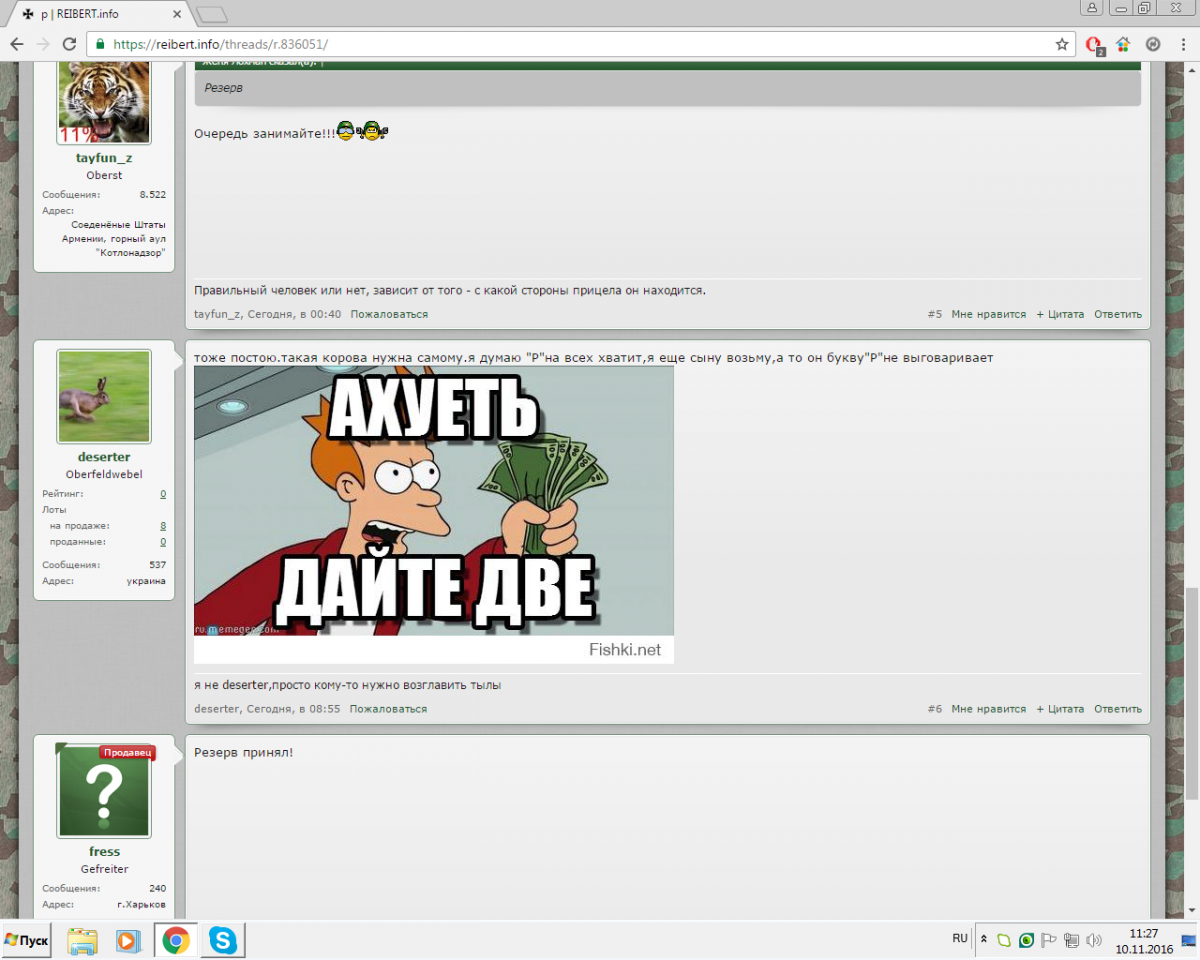Open tayfun_z tiger avatar
Screen dimensions: 1200x960
tap(104, 101)
